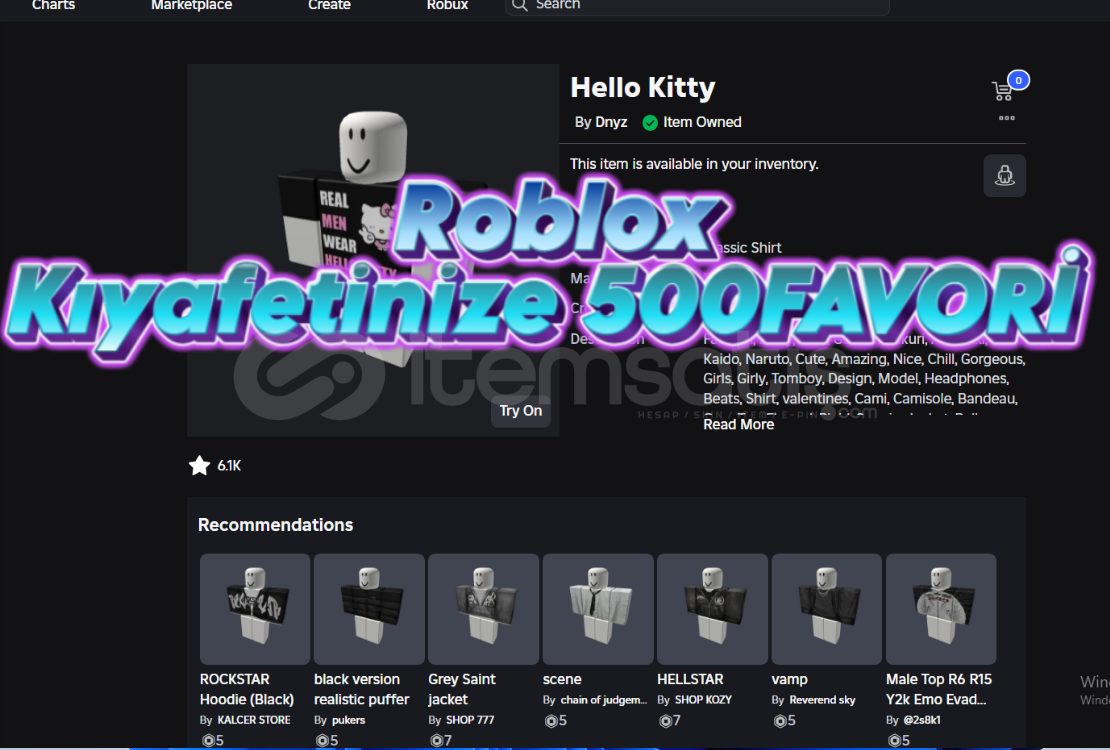Click the favorites star icon
This screenshot has height=750, width=1110.
(x=200, y=465)
